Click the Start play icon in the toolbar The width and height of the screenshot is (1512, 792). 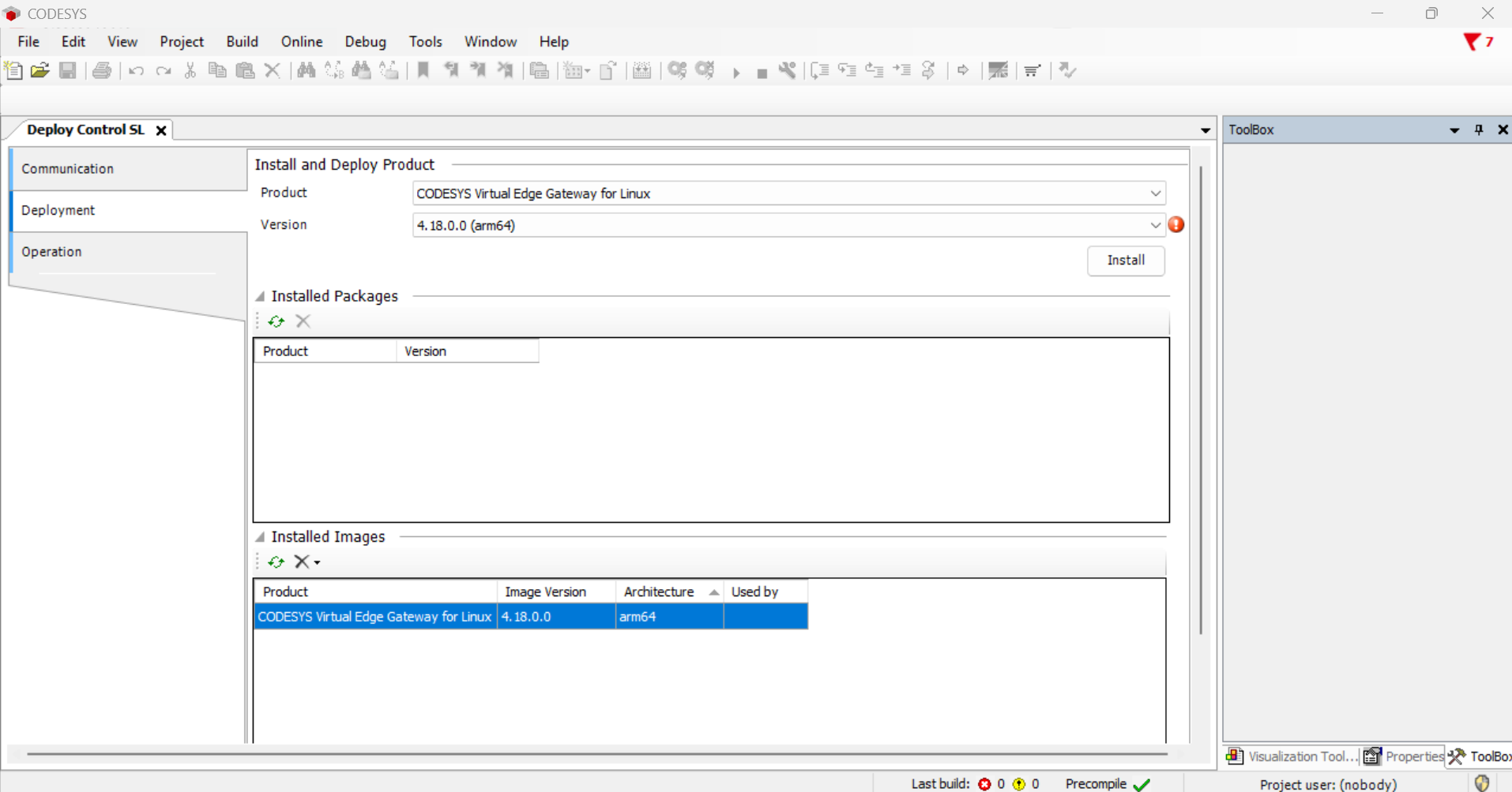point(736,72)
